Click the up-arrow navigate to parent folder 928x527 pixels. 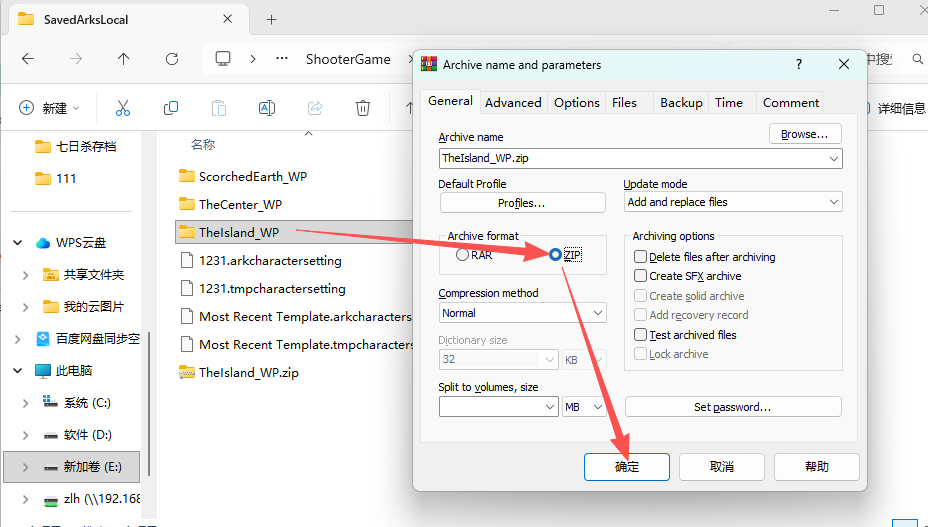click(x=123, y=59)
